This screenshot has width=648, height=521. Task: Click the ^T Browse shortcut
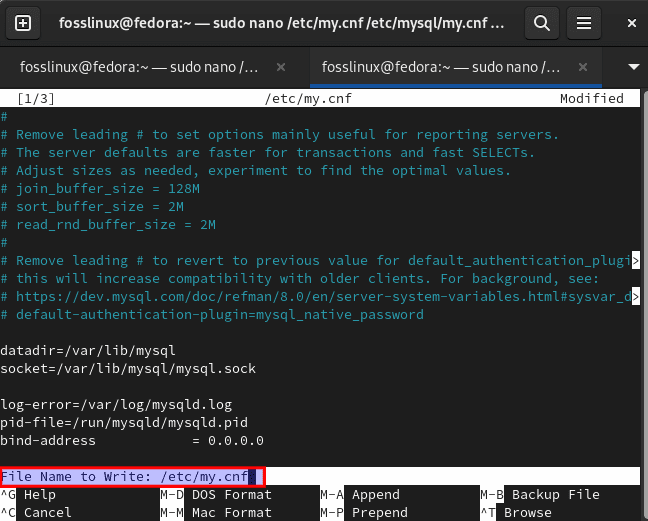pos(516,512)
